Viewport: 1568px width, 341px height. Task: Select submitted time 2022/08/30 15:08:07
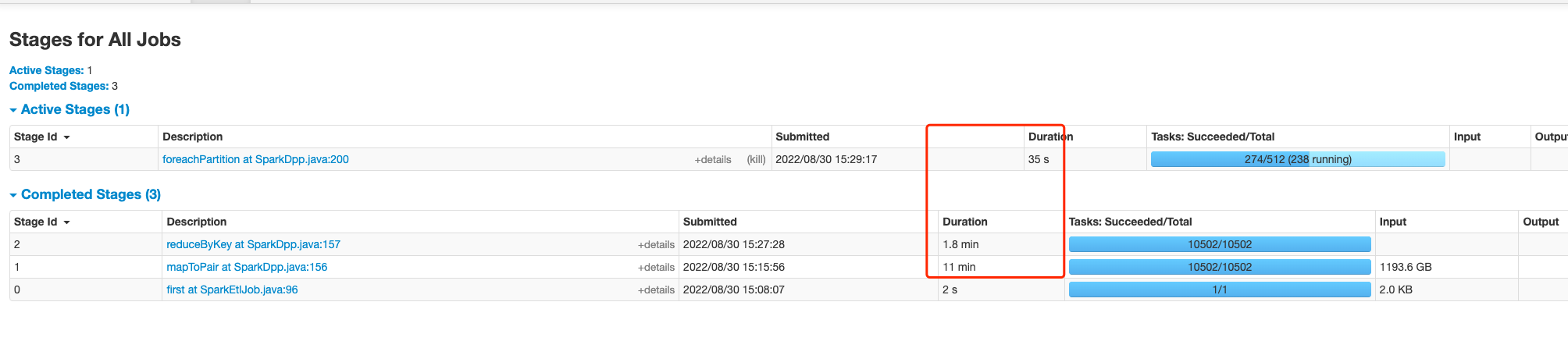(734, 289)
